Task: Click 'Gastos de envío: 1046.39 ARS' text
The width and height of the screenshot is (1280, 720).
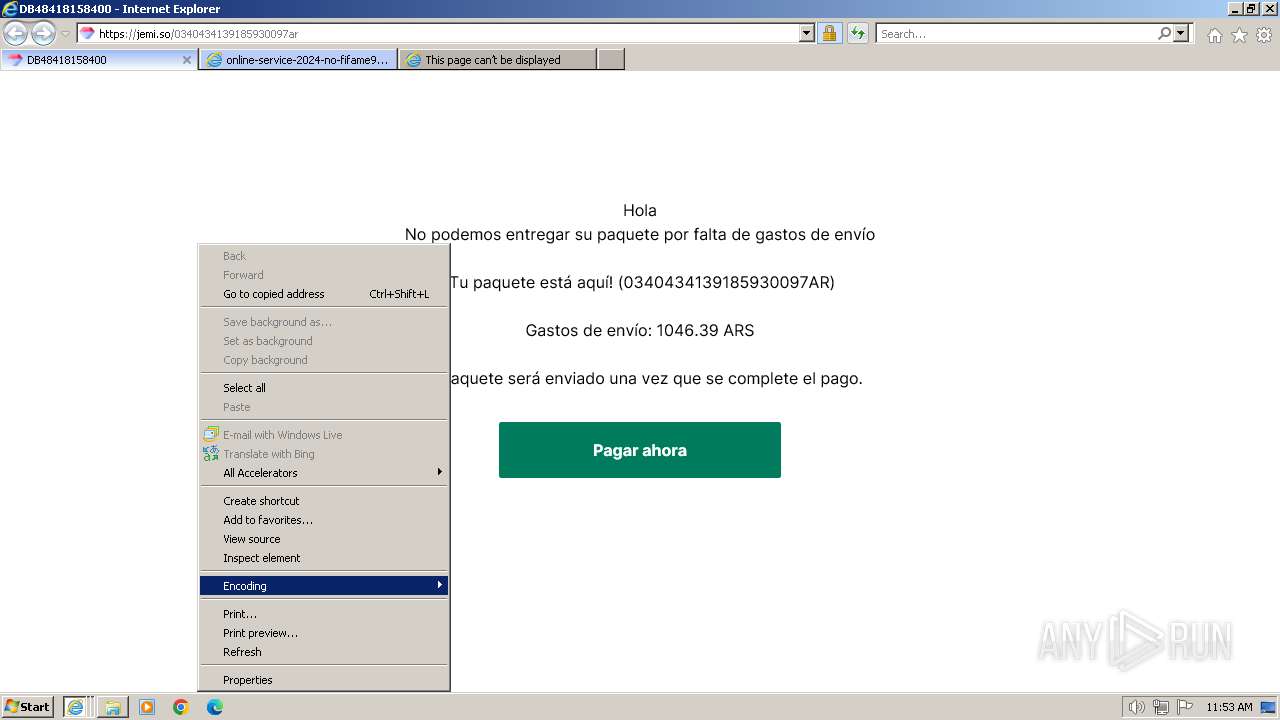Action: (640, 330)
